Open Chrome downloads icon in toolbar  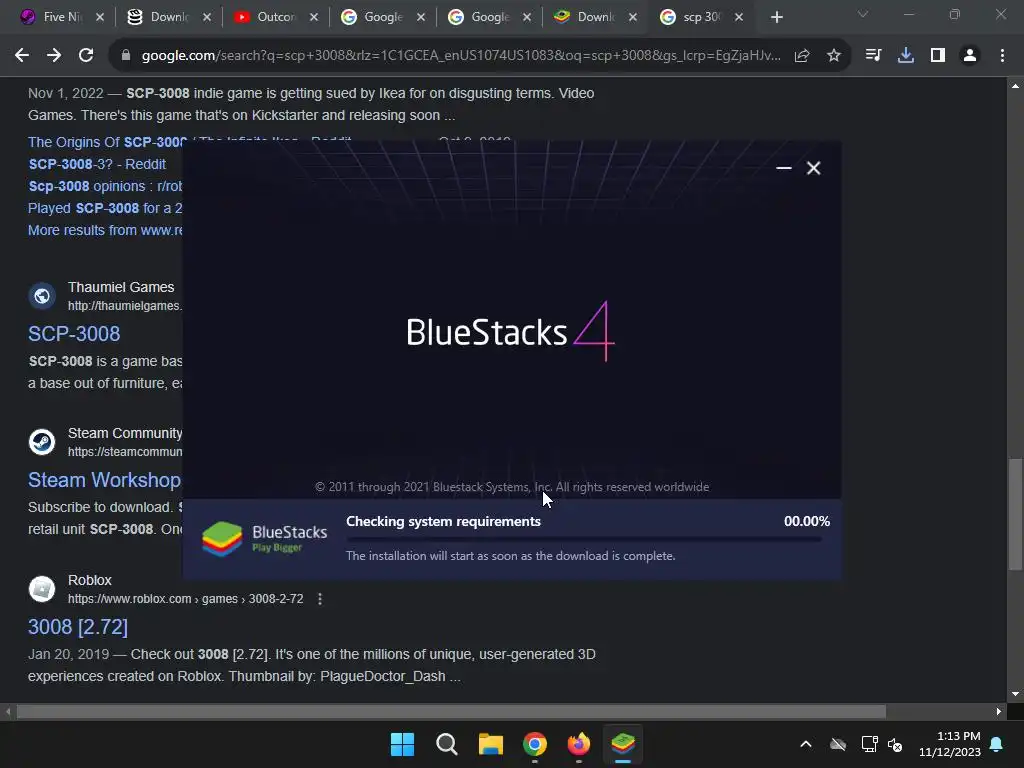906,56
